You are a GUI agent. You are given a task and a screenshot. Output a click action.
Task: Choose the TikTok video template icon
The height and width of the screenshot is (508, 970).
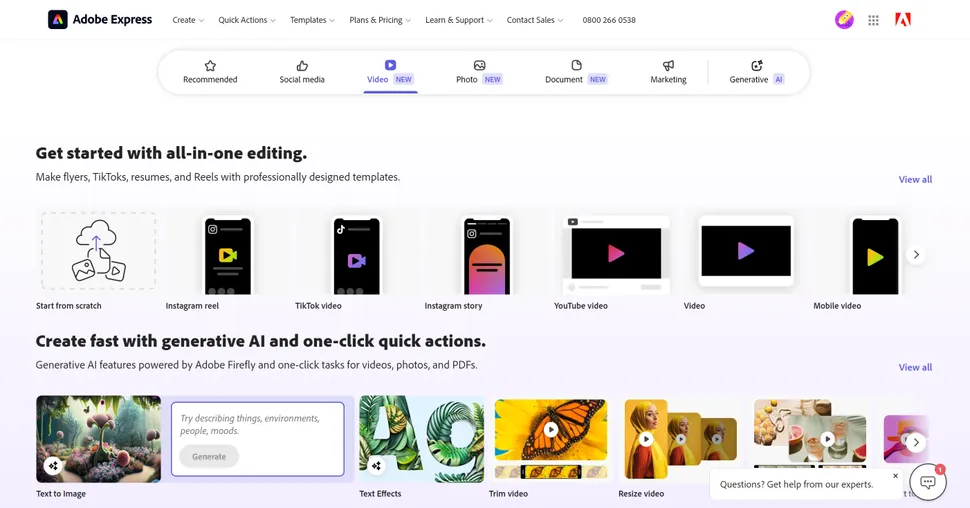[356, 256]
